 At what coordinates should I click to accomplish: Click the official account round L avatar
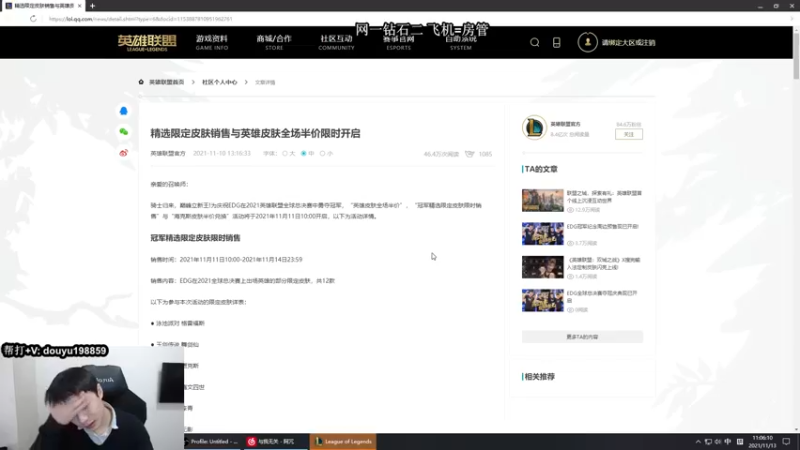point(534,128)
